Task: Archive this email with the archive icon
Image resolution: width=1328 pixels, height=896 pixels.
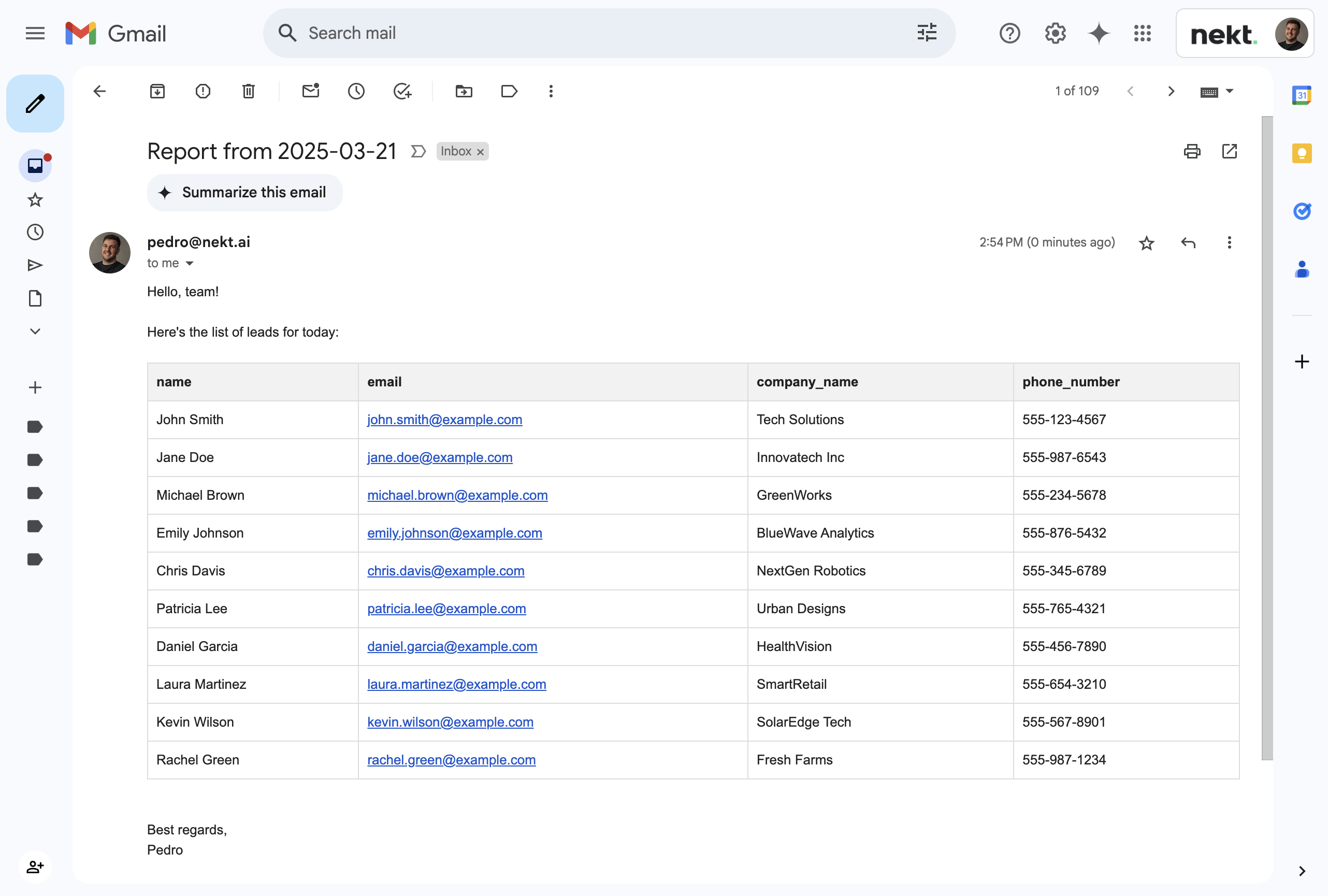Action: [x=157, y=92]
